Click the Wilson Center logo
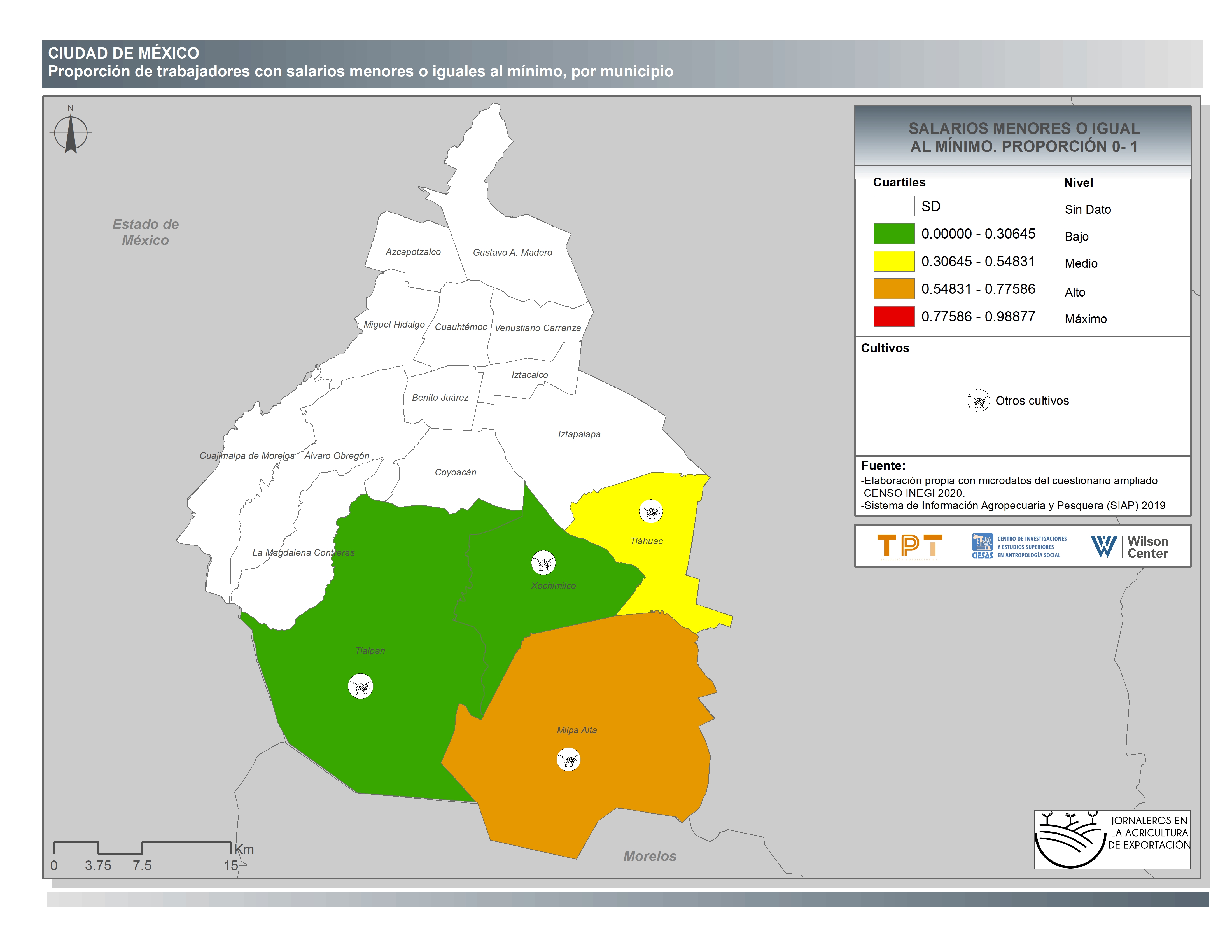The image size is (1232, 952). point(1129,547)
